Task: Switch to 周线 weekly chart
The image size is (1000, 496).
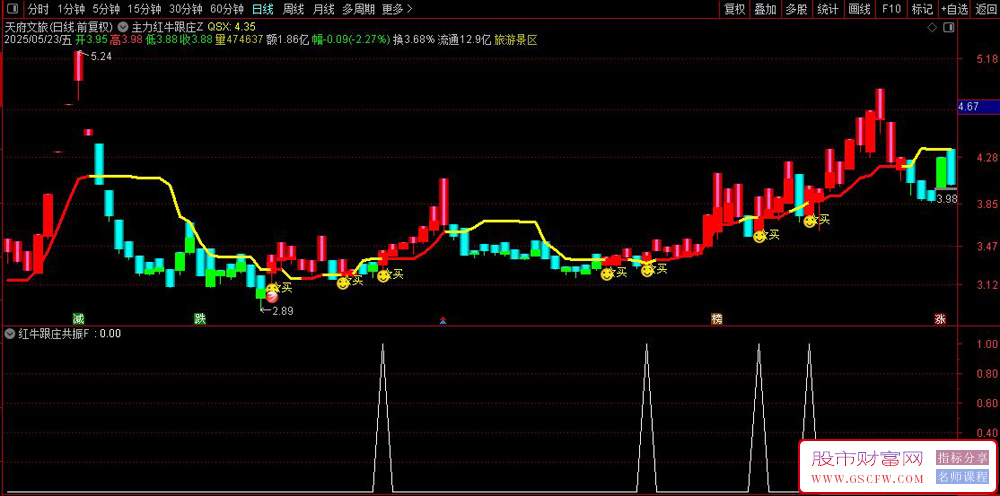Action: click(x=293, y=9)
